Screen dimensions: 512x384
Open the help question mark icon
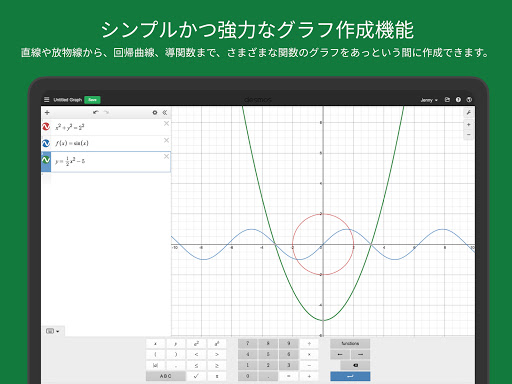coord(458,100)
